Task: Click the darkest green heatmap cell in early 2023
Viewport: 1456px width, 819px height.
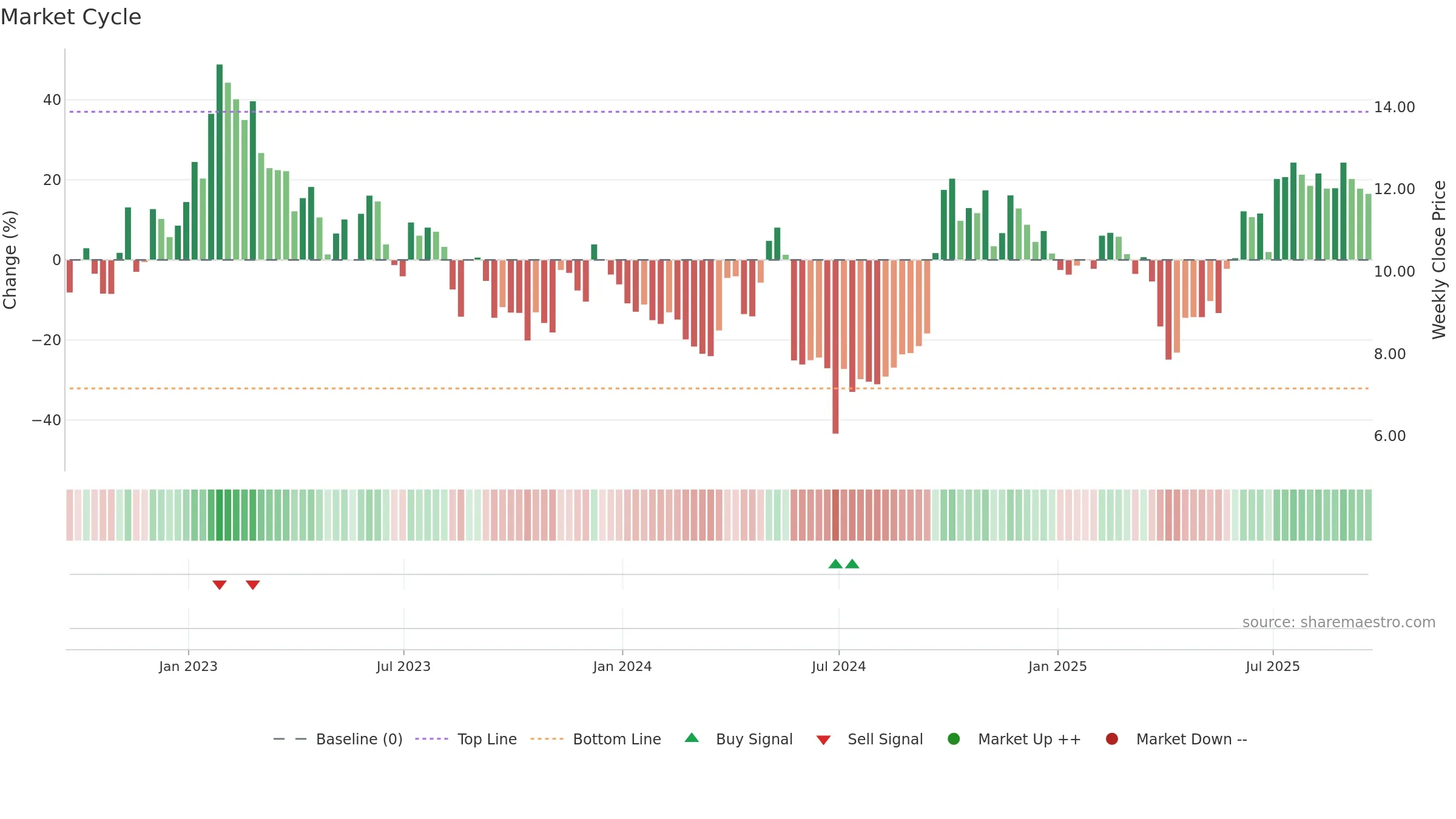Action: (x=220, y=515)
